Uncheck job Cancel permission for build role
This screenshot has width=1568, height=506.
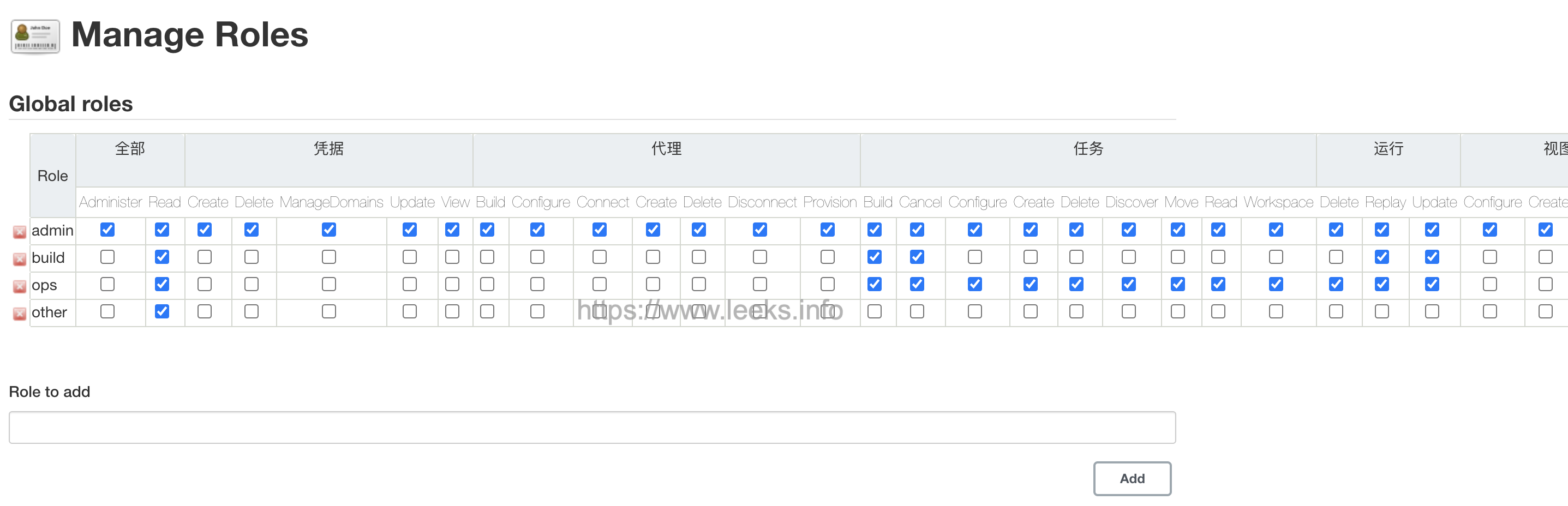[917, 257]
